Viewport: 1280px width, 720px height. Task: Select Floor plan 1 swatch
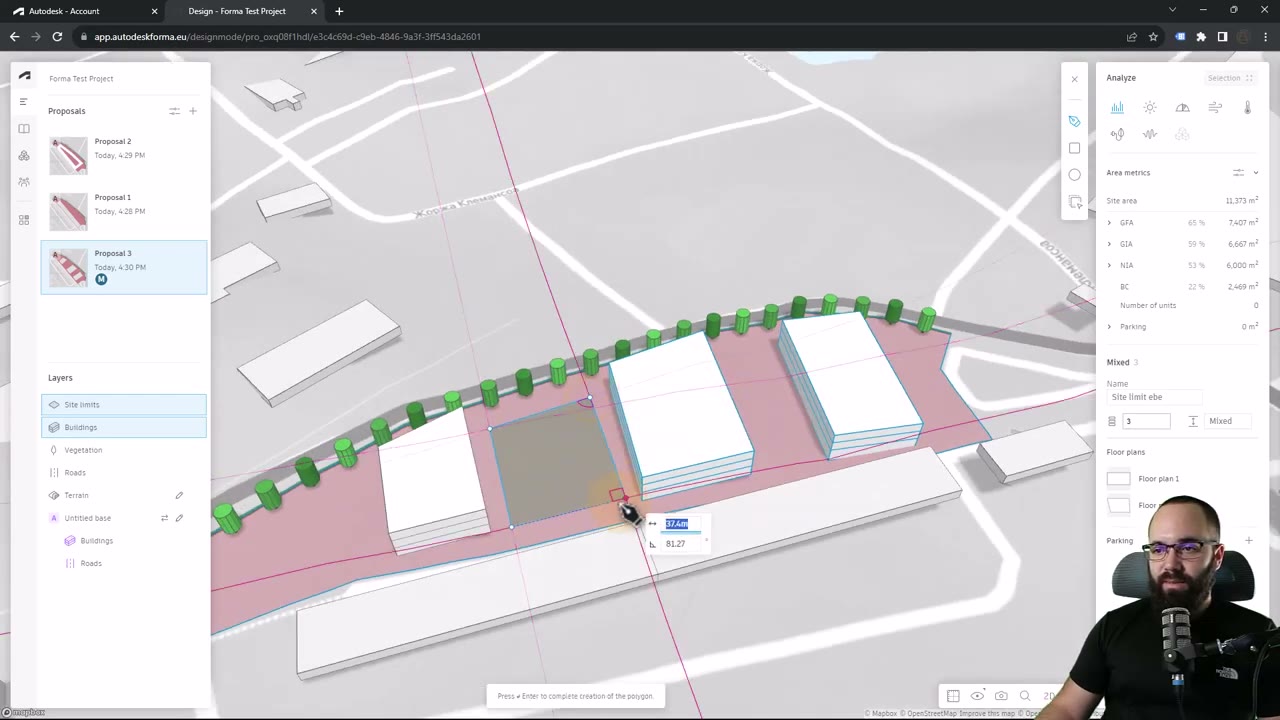pyautogui.click(x=1118, y=479)
